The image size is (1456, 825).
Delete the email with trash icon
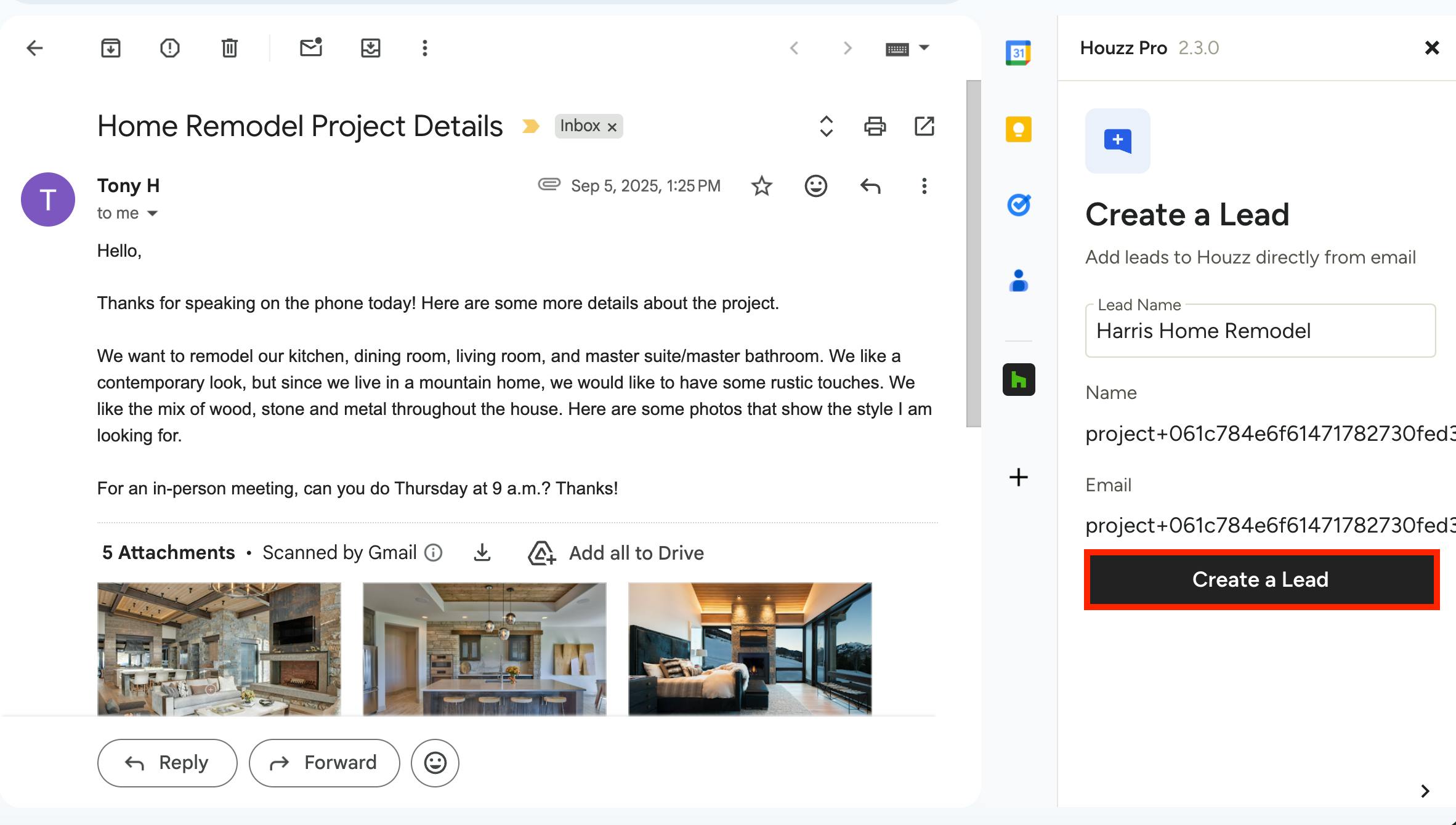[230, 48]
